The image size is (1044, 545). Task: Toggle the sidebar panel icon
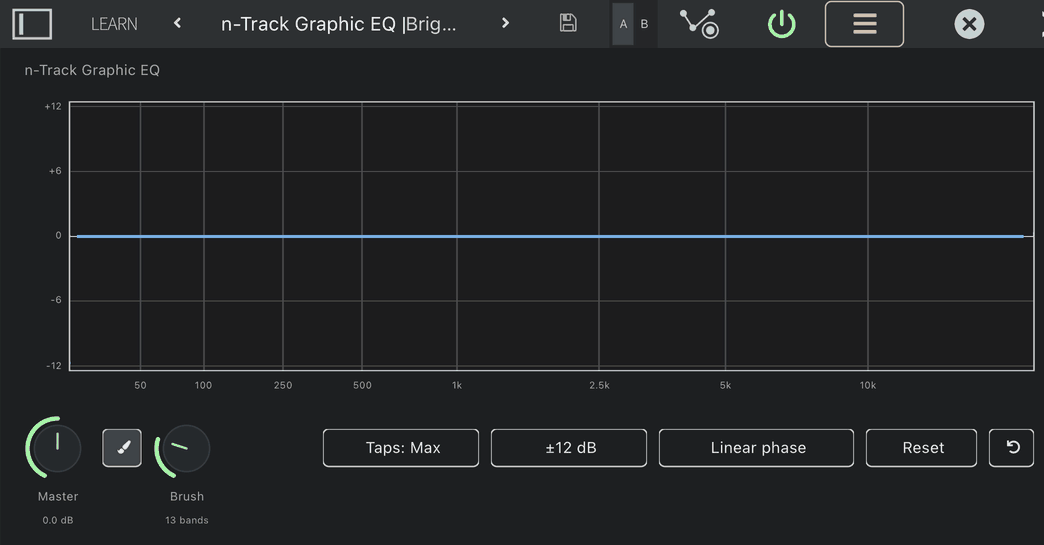(x=32, y=24)
